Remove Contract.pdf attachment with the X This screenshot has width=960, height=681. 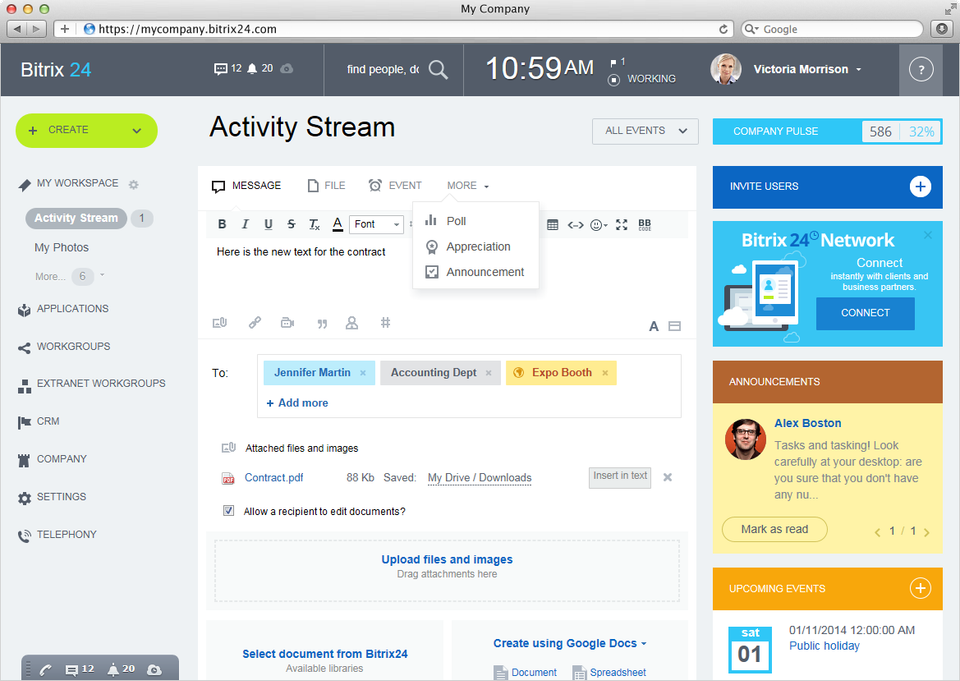point(667,477)
